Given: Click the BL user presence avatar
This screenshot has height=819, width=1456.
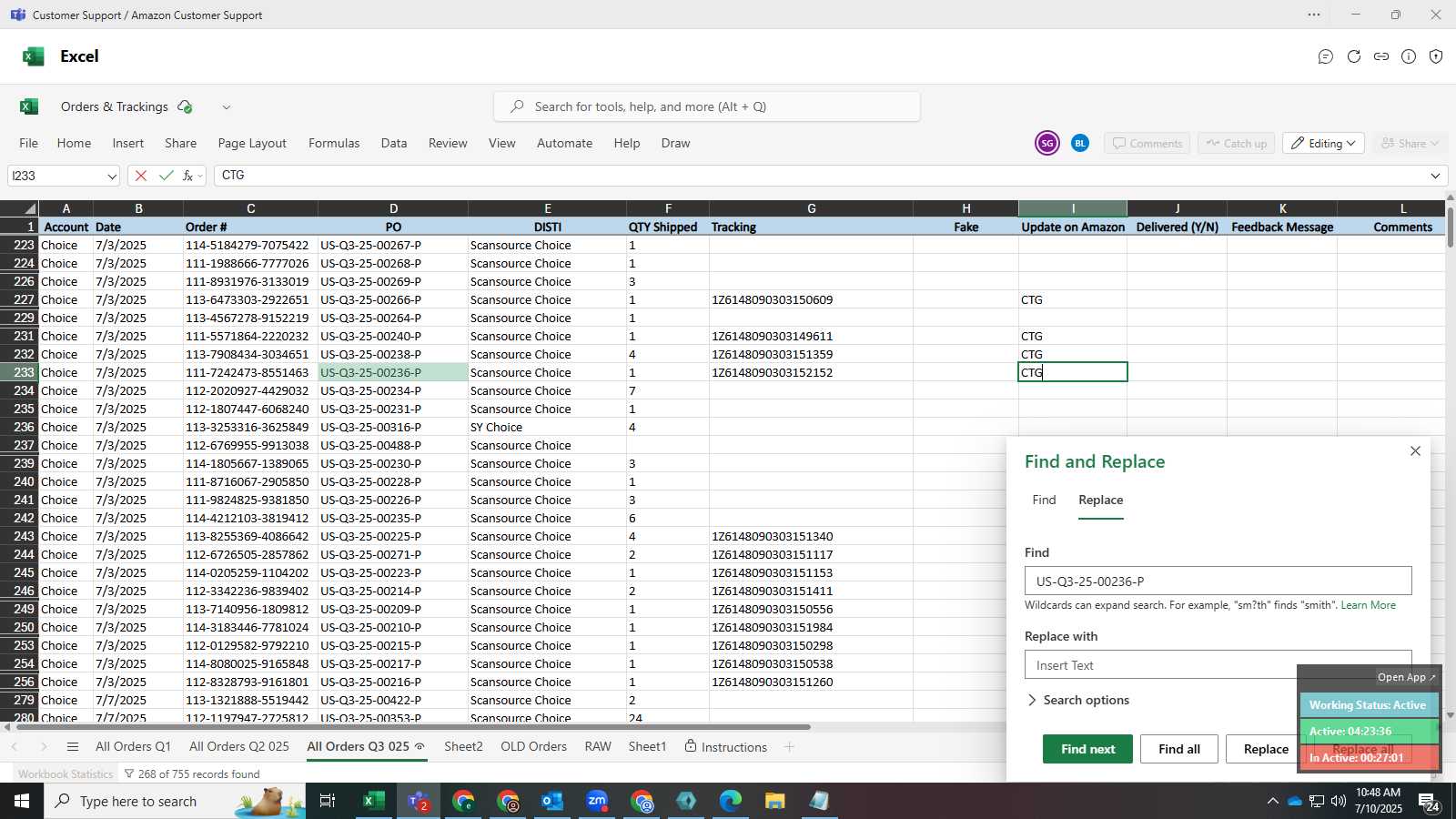Looking at the screenshot, I should (x=1080, y=143).
